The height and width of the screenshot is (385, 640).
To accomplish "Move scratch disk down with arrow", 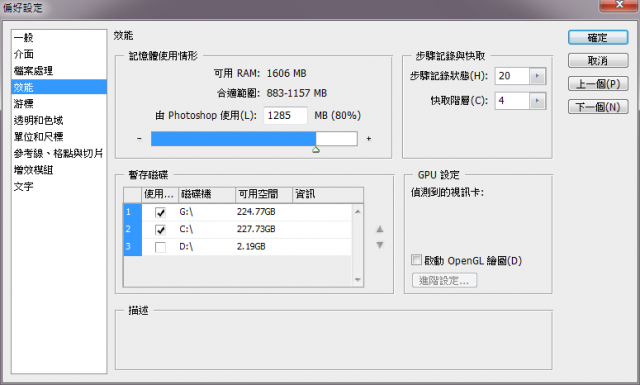I will point(380,245).
